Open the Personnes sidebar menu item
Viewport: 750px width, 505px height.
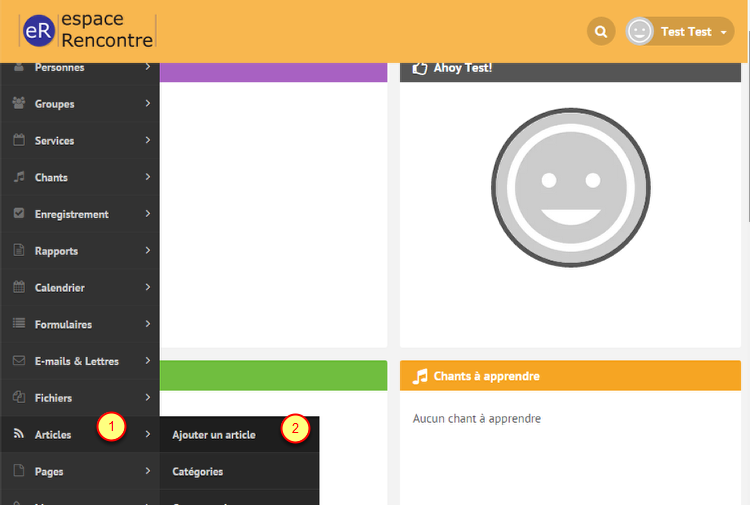coord(60,68)
